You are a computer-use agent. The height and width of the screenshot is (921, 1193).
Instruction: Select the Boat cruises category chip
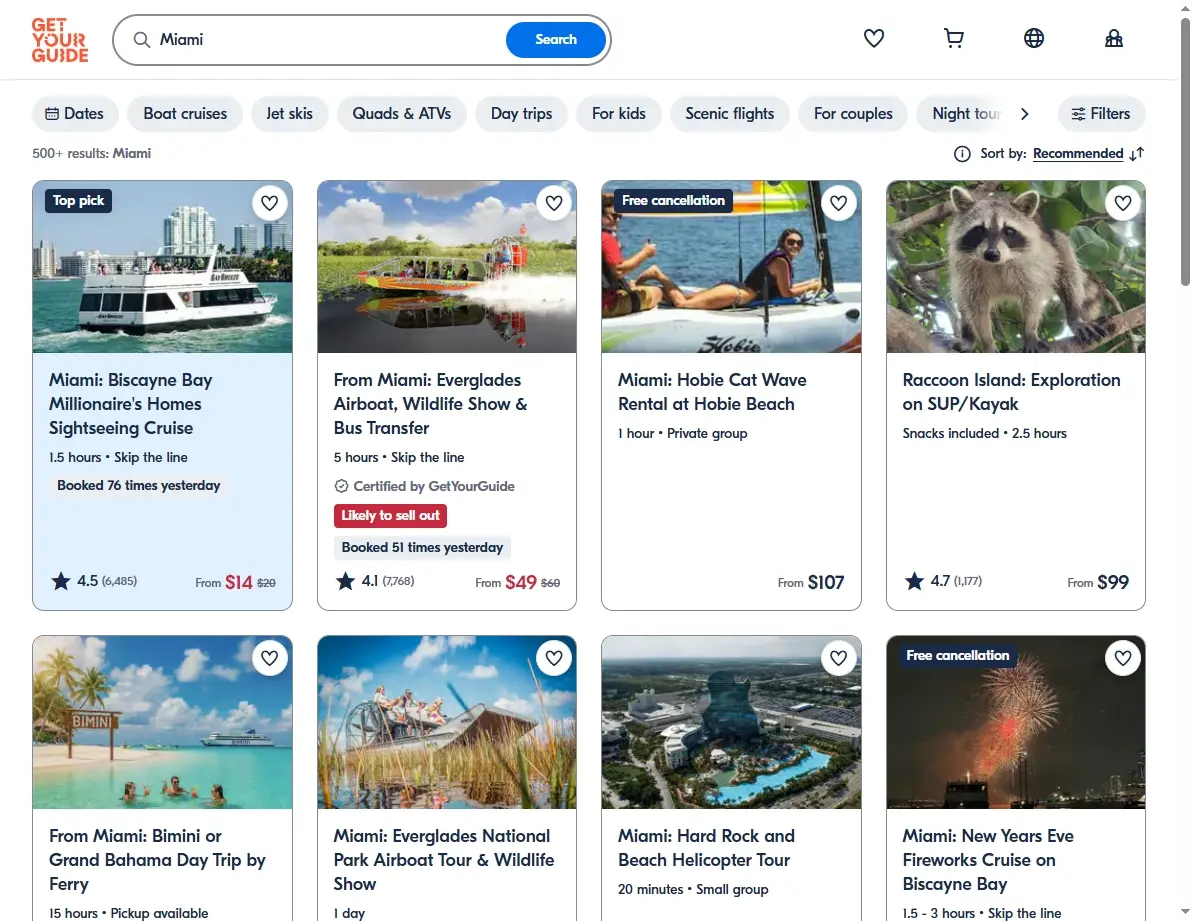[185, 114]
